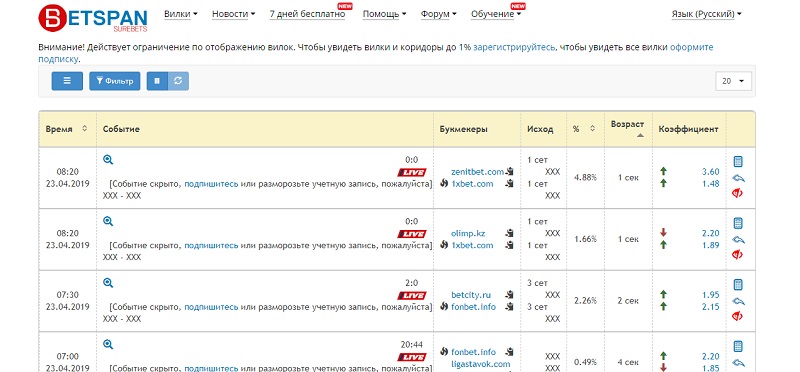Open the Новости menu
This screenshot has height=372, width=800.
tap(233, 14)
